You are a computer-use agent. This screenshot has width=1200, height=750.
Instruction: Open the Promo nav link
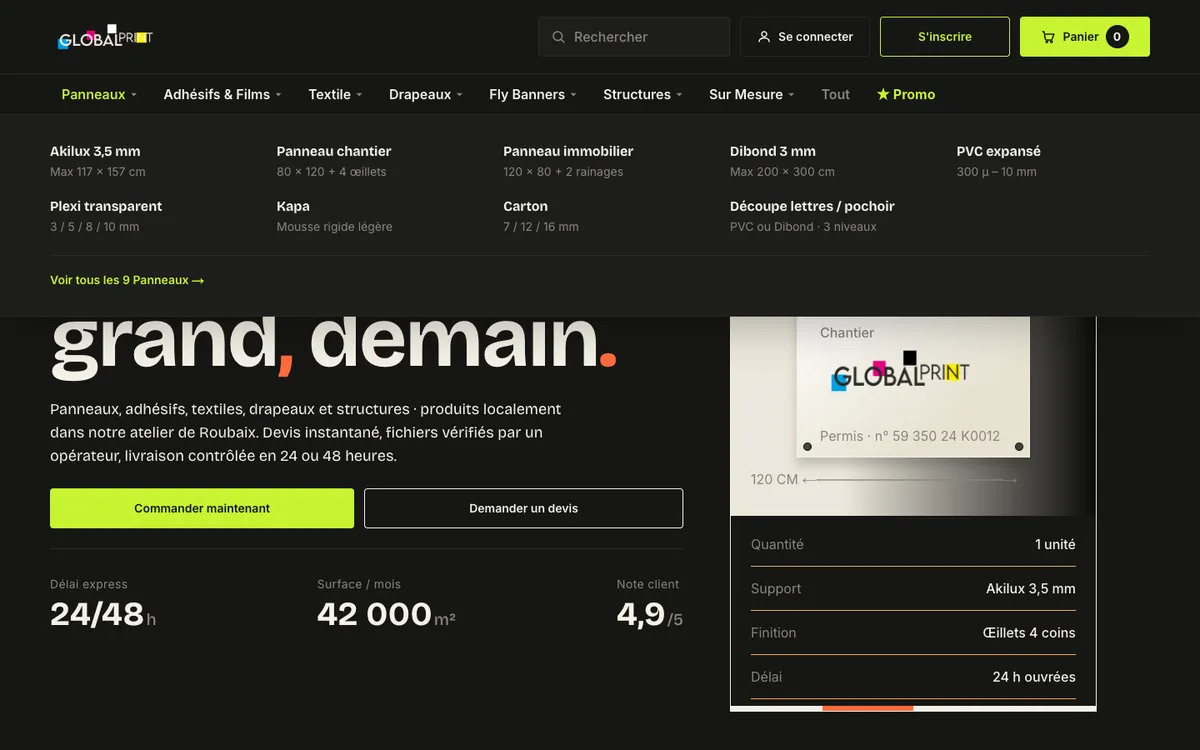(906, 94)
